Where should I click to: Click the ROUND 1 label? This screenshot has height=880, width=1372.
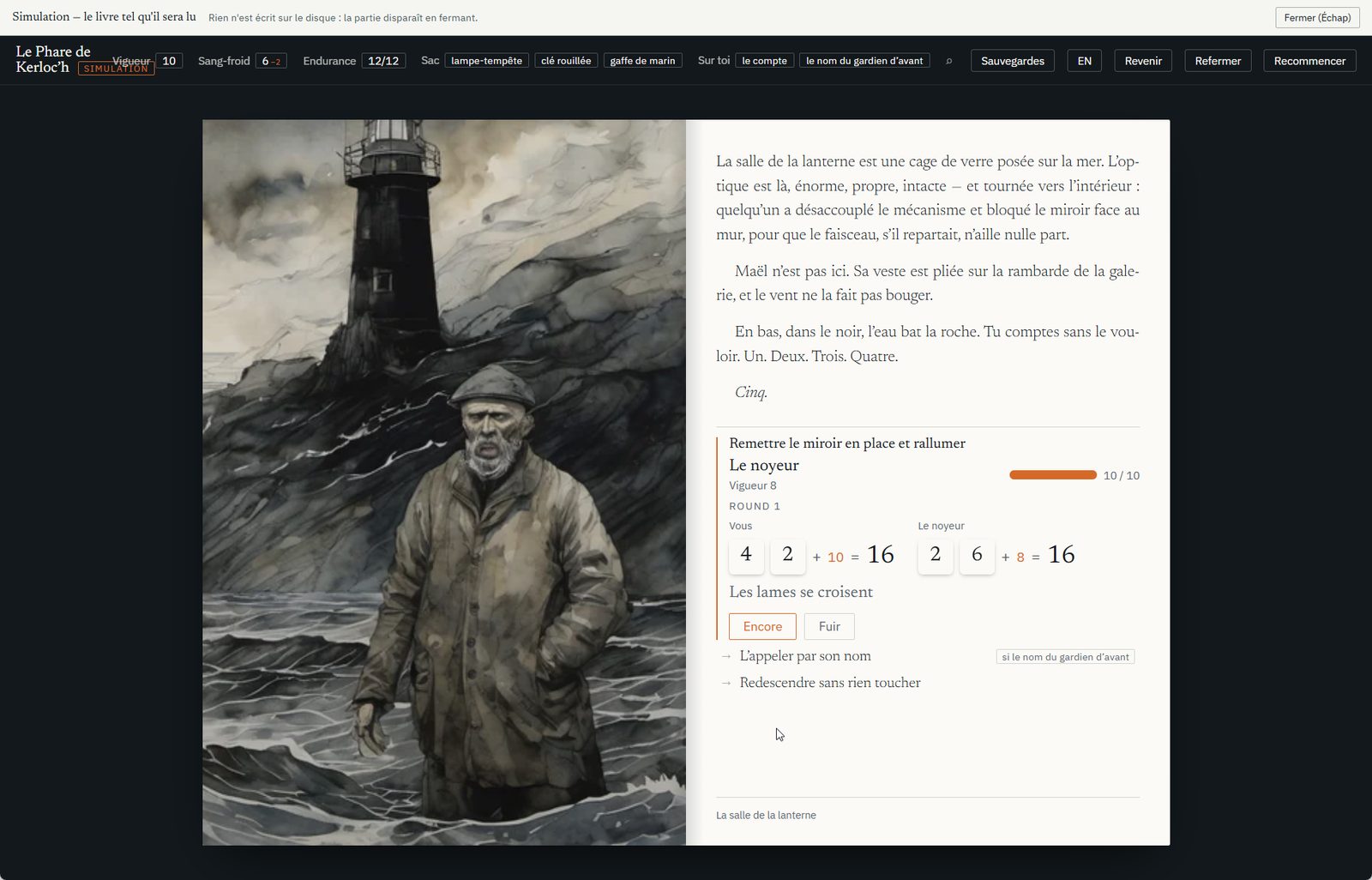pyautogui.click(x=755, y=506)
